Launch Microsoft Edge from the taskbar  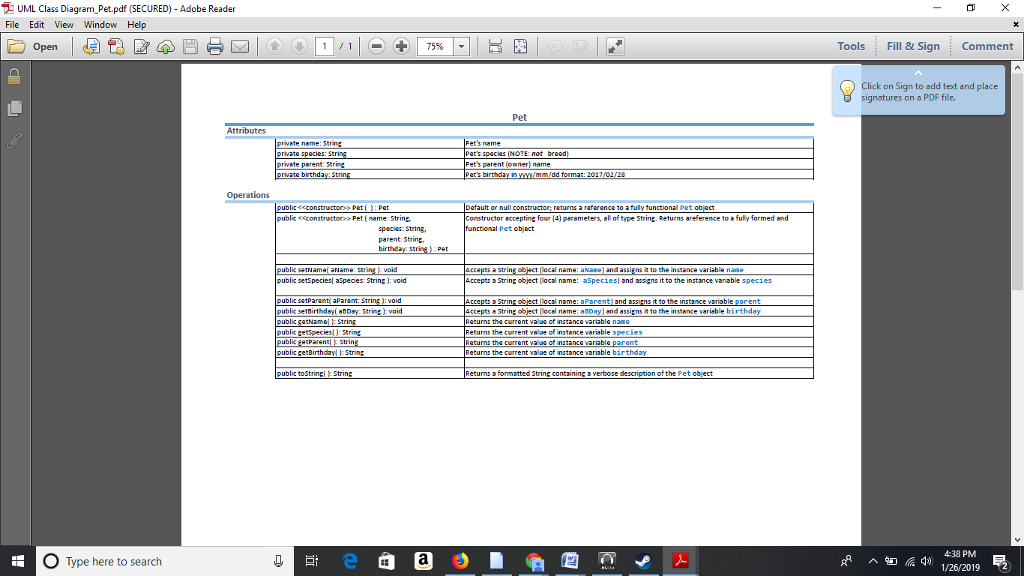click(x=350, y=561)
